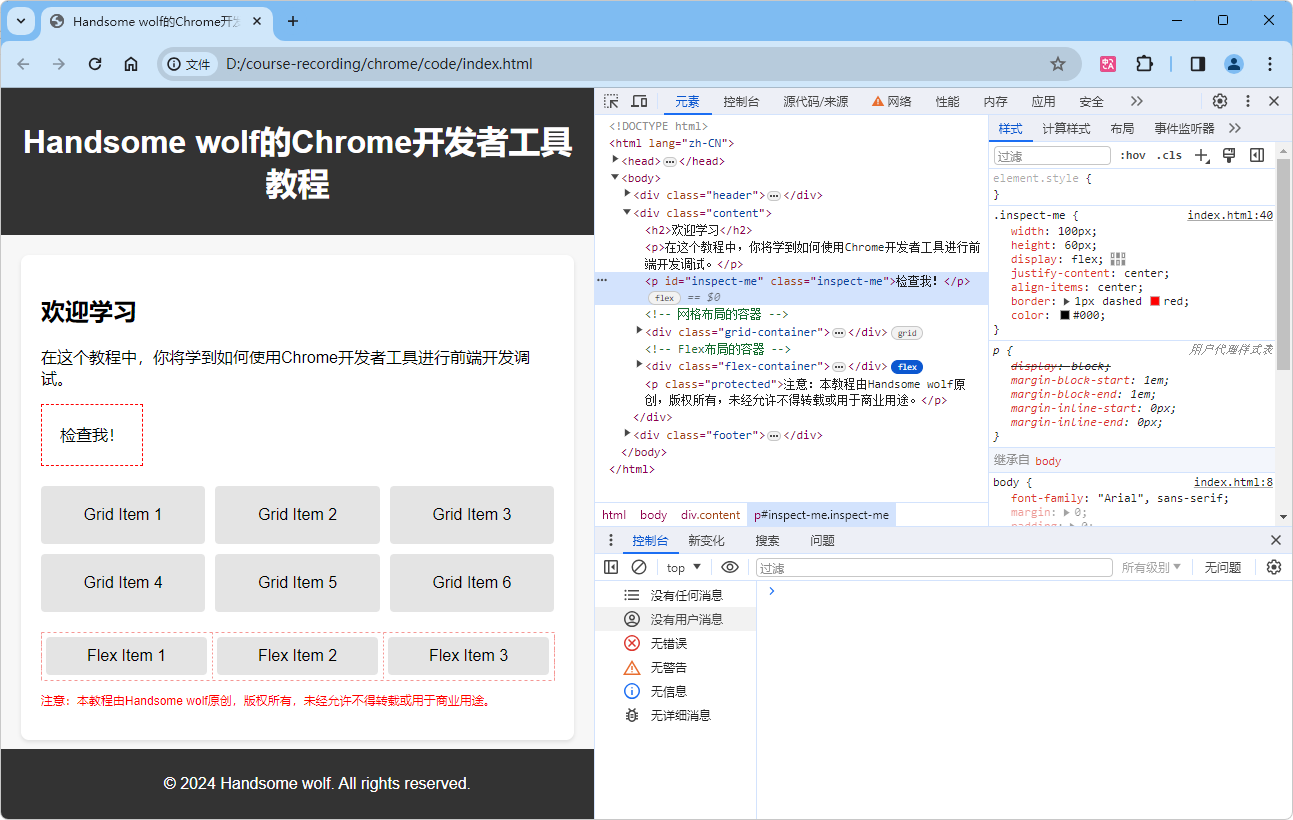Activate the element inspector picker icon

coord(611,101)
